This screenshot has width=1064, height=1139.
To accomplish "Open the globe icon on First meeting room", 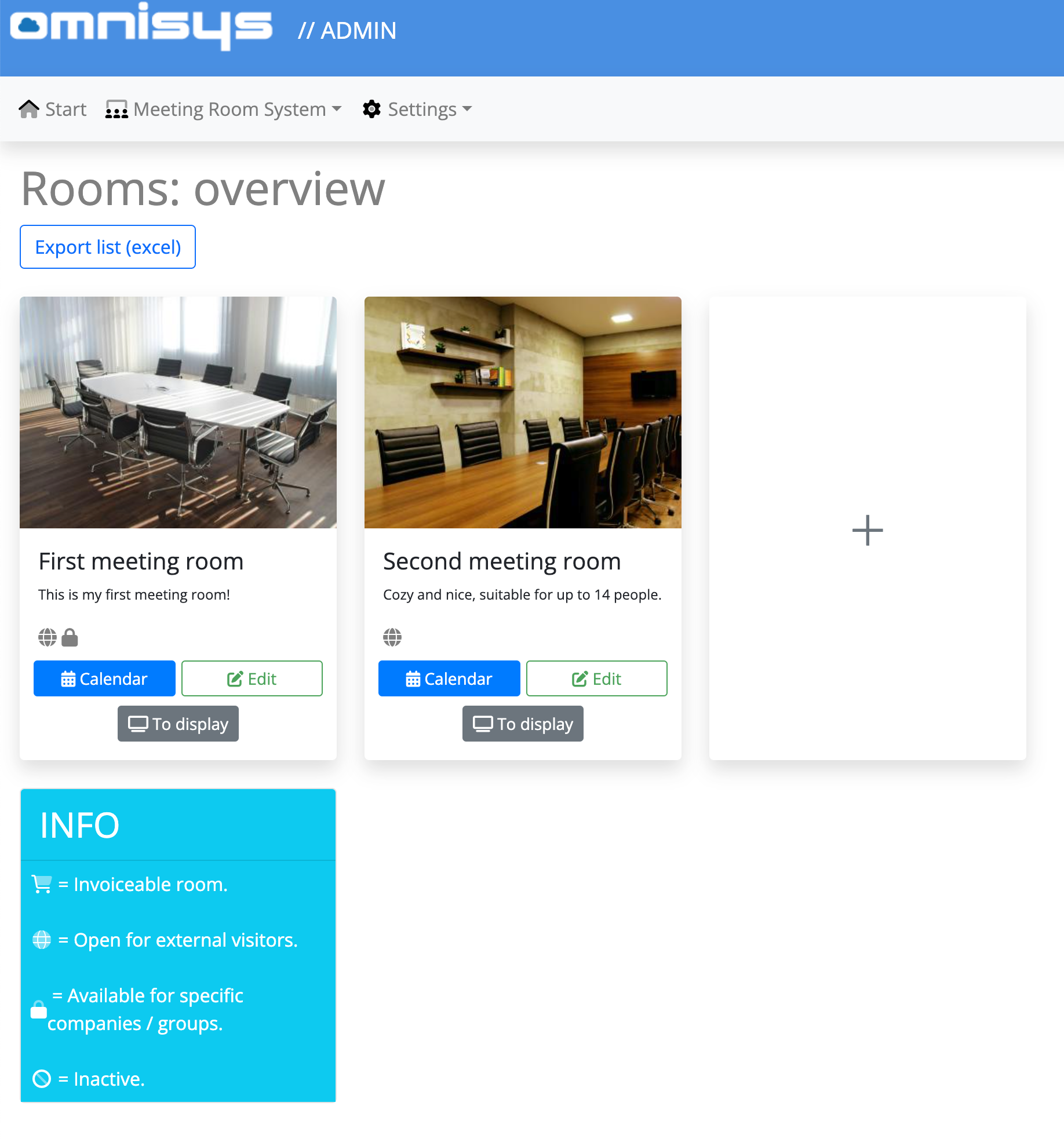I will (x=46, y=637).
